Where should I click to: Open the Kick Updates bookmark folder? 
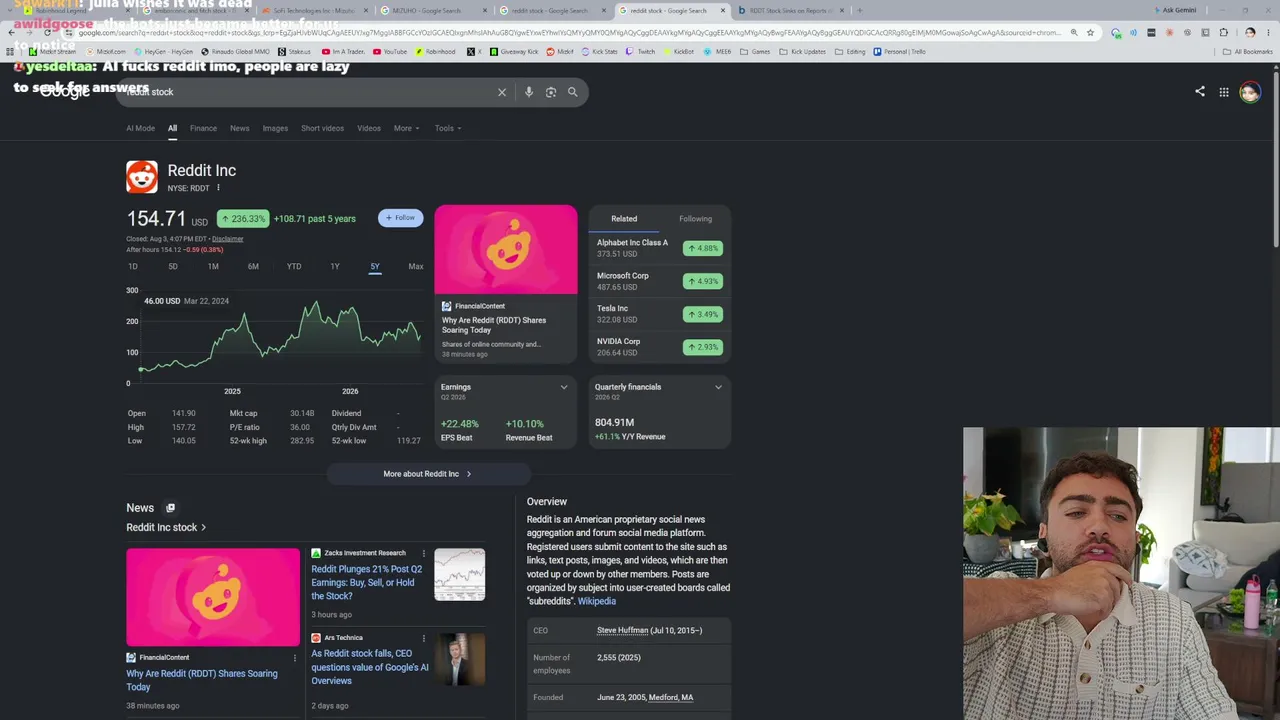803,52
